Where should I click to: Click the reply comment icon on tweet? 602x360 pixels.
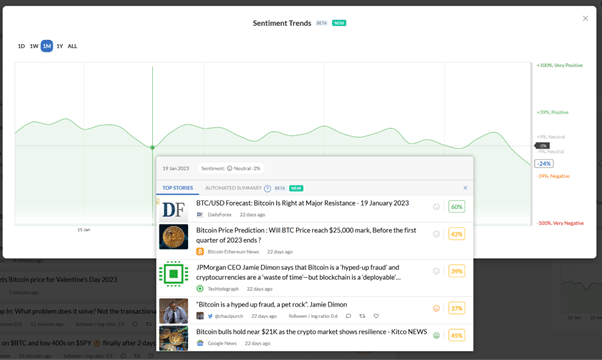348,316
